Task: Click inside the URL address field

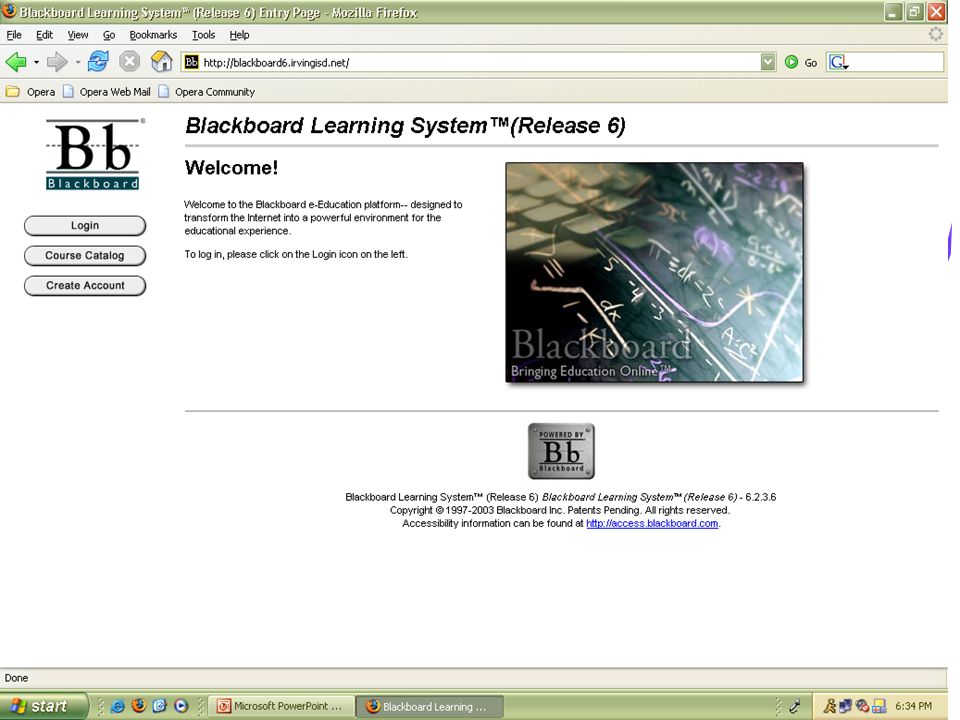Action: 478,62
